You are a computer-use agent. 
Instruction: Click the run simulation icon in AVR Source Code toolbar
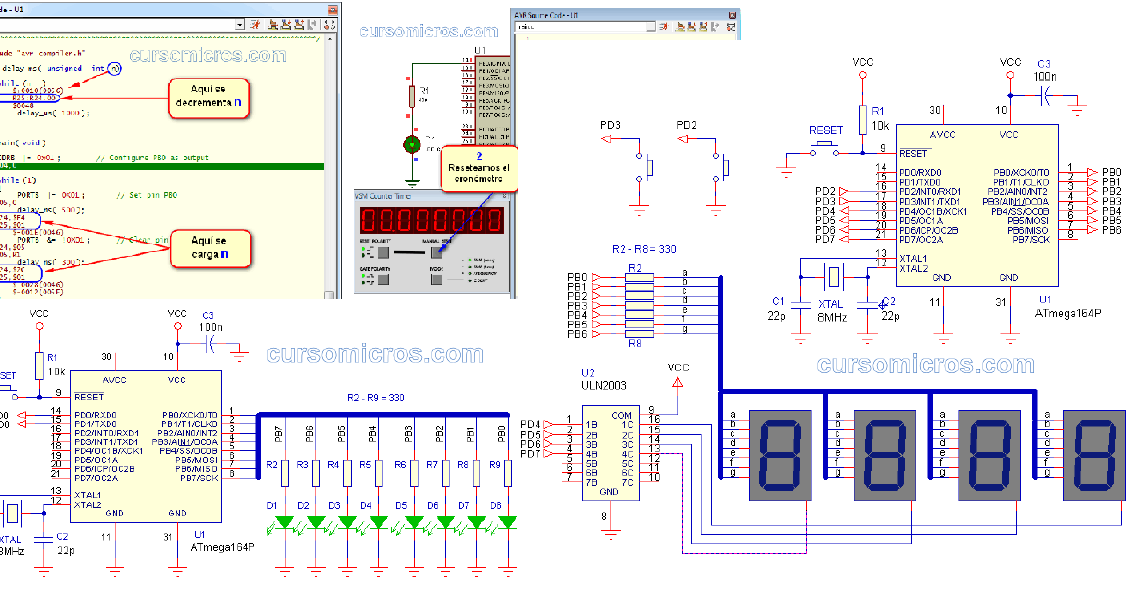click(x=664, y=27)
